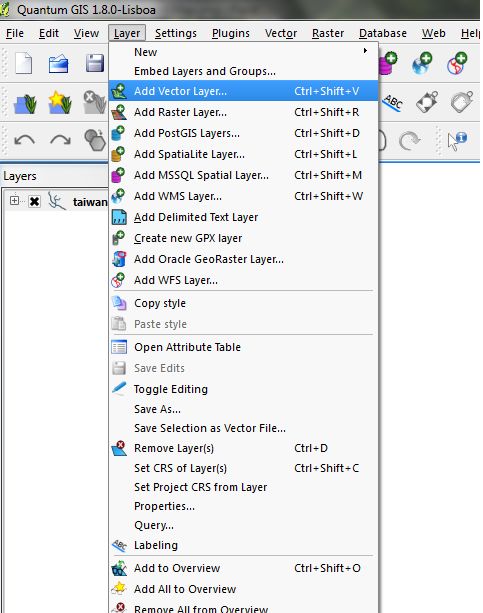Screen dimensions: 483x613
Task: Choose Add Delimited Text Layer
Action: click(243, 217)
